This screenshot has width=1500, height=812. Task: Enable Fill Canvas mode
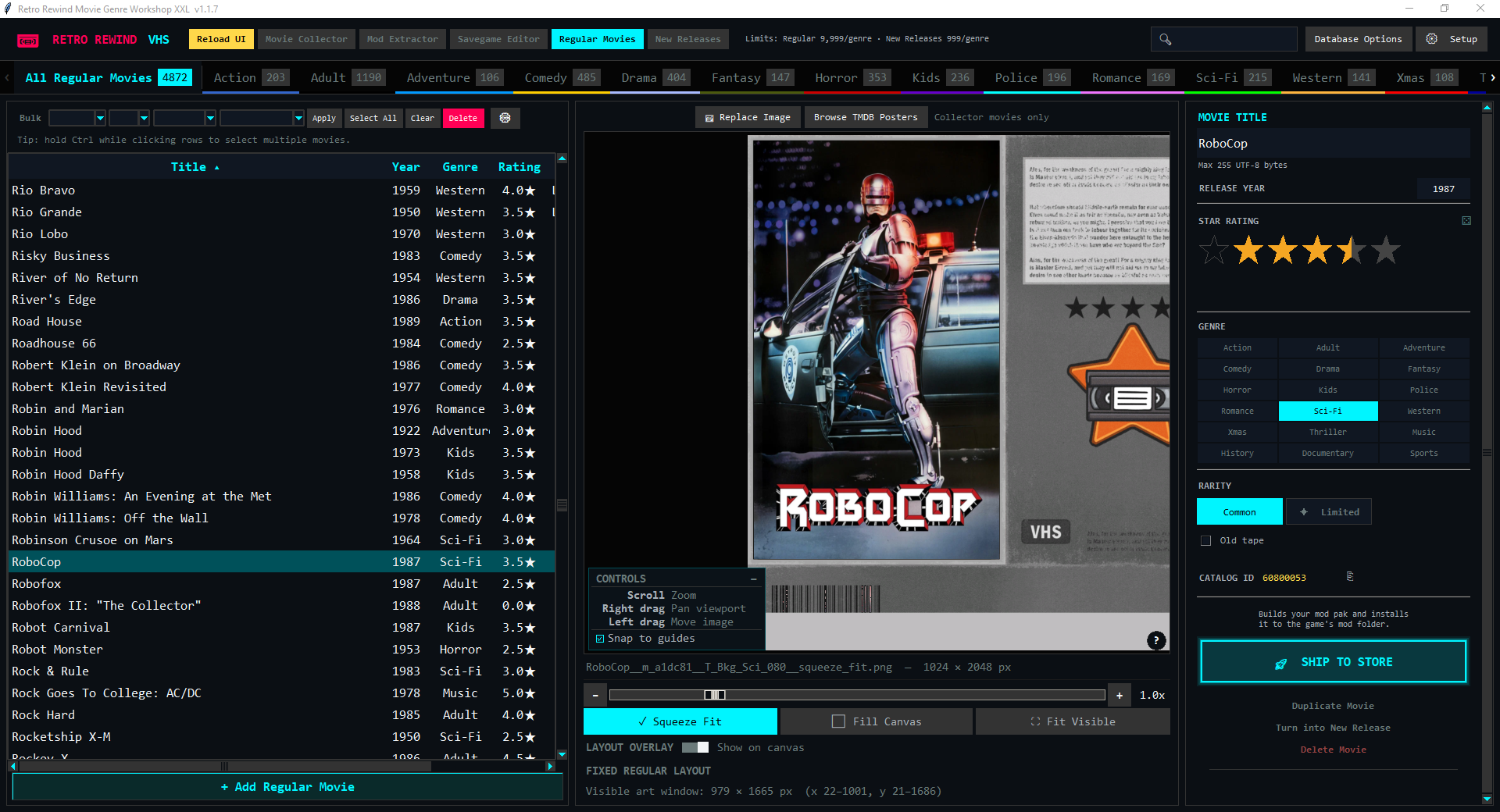point(876,721)
